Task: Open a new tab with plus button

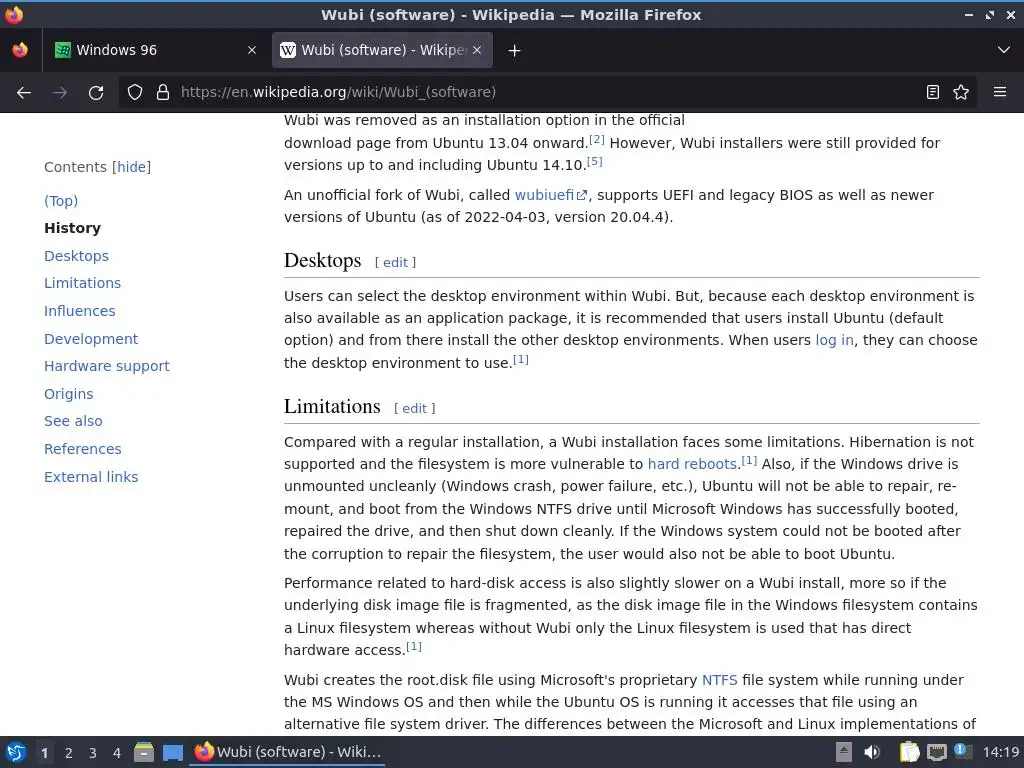Action: (514, 50)
